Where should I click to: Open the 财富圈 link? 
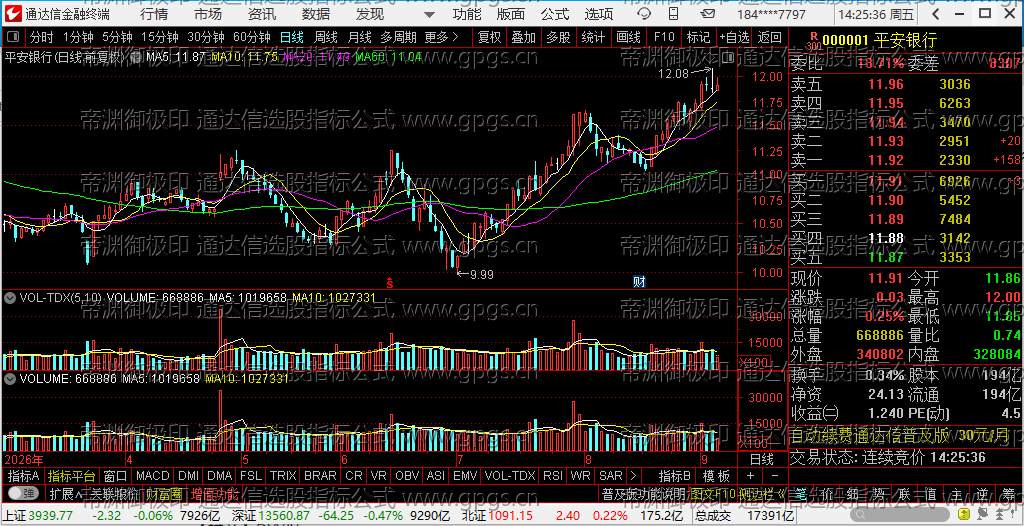tap(163, 492)
